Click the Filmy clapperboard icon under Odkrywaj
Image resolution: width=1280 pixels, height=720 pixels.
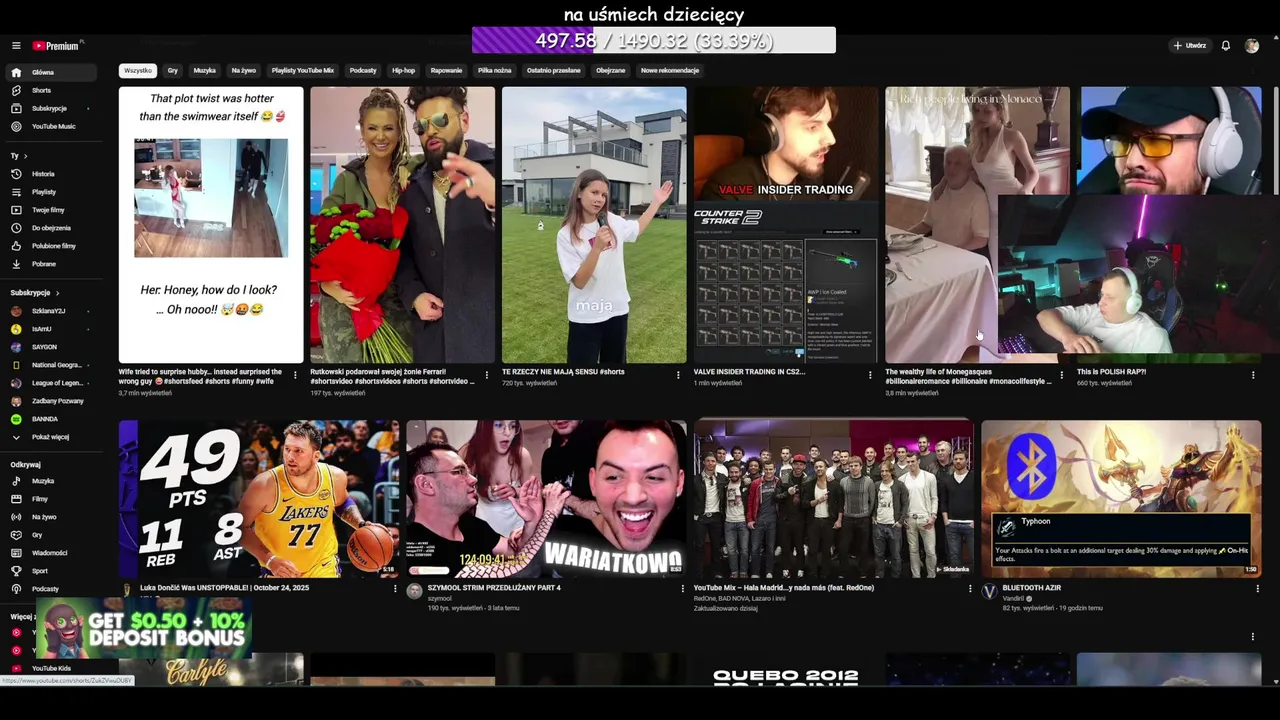[x=16, y=499]
